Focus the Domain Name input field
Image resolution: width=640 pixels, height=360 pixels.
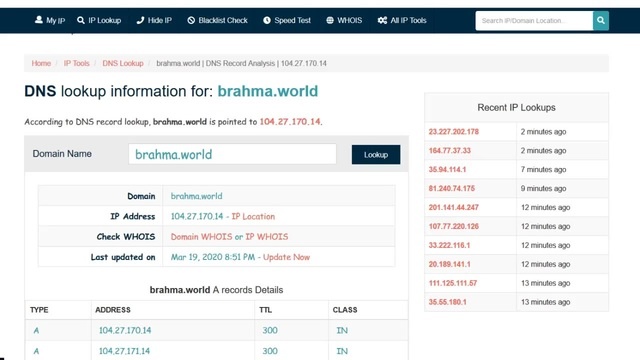click(x=232, y=154)
